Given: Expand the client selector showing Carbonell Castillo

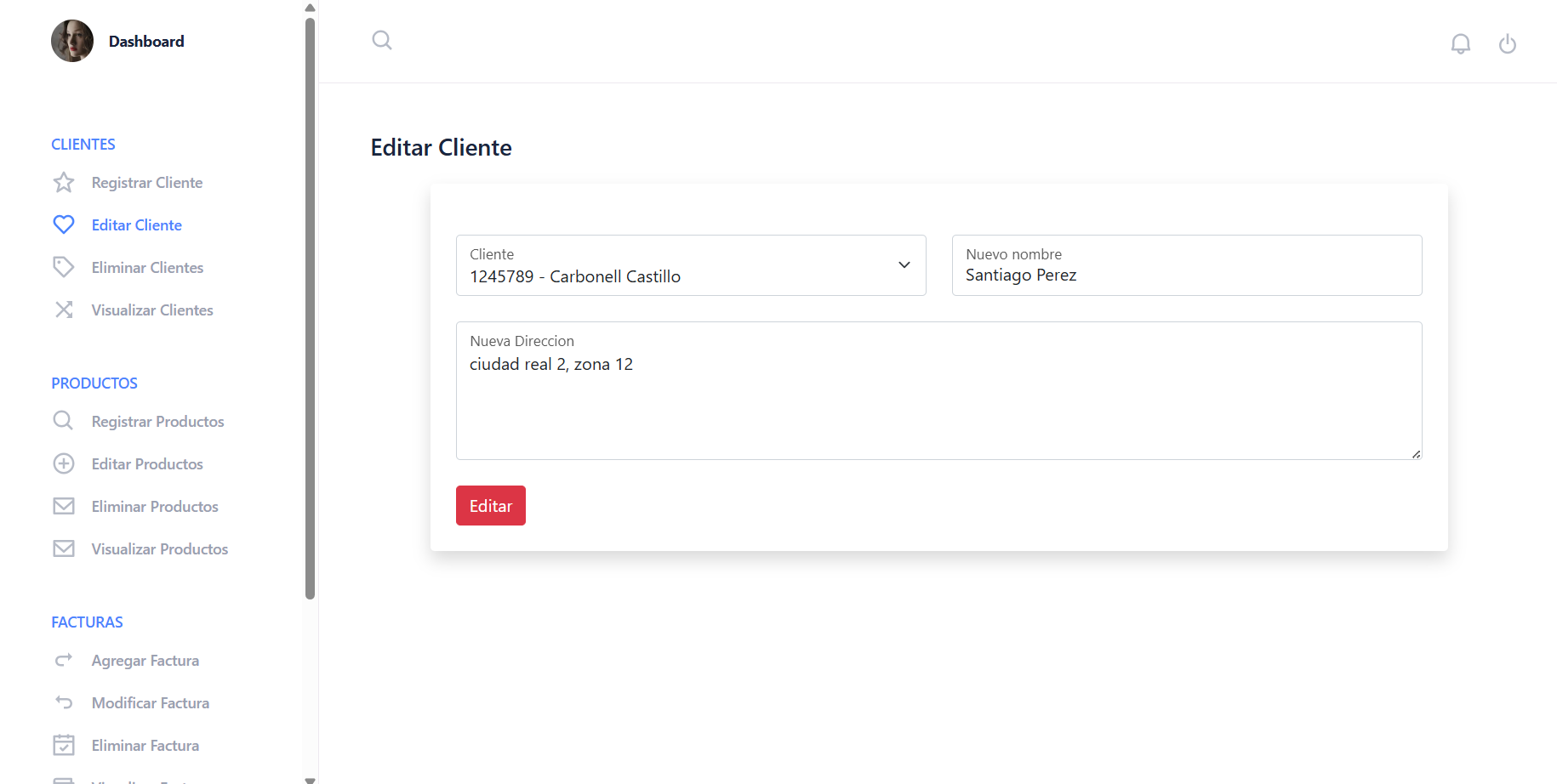Looking at the screenshot, I should pos(691,265).
